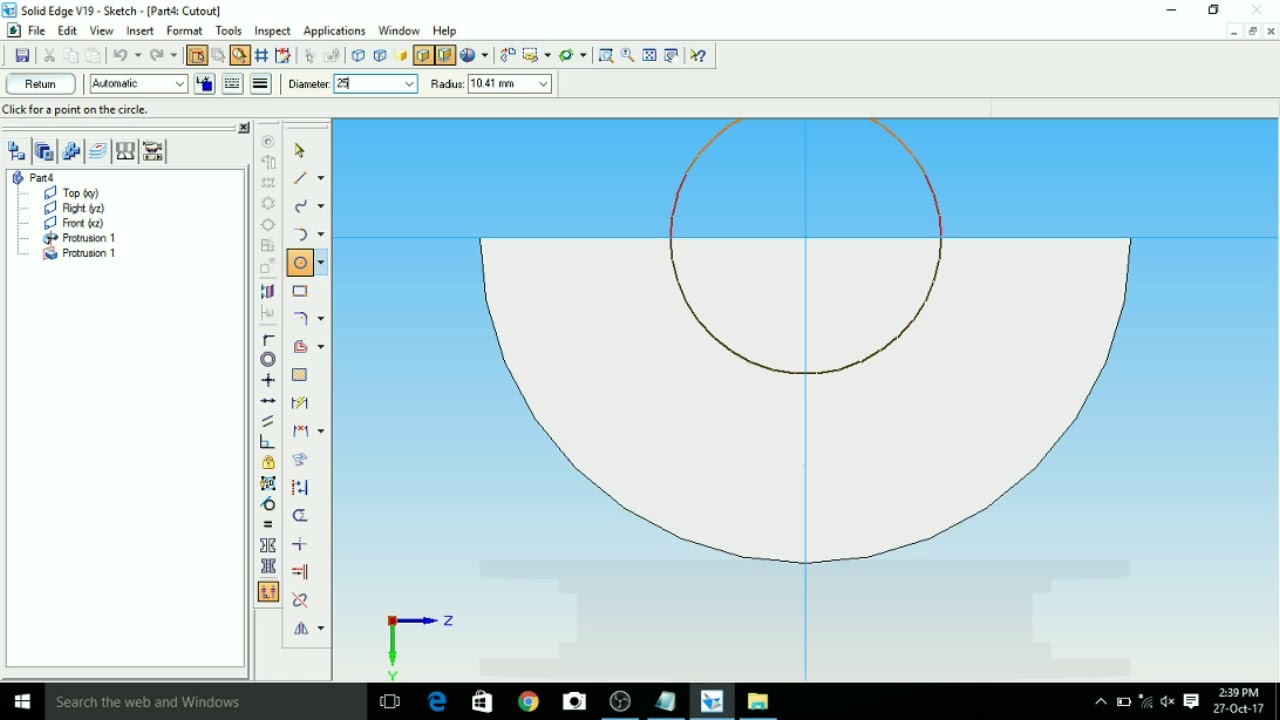The height and width of the screenshot is (720, 1280).
Task: Activate the Line drawing tool
Action: tap(300, 178)
